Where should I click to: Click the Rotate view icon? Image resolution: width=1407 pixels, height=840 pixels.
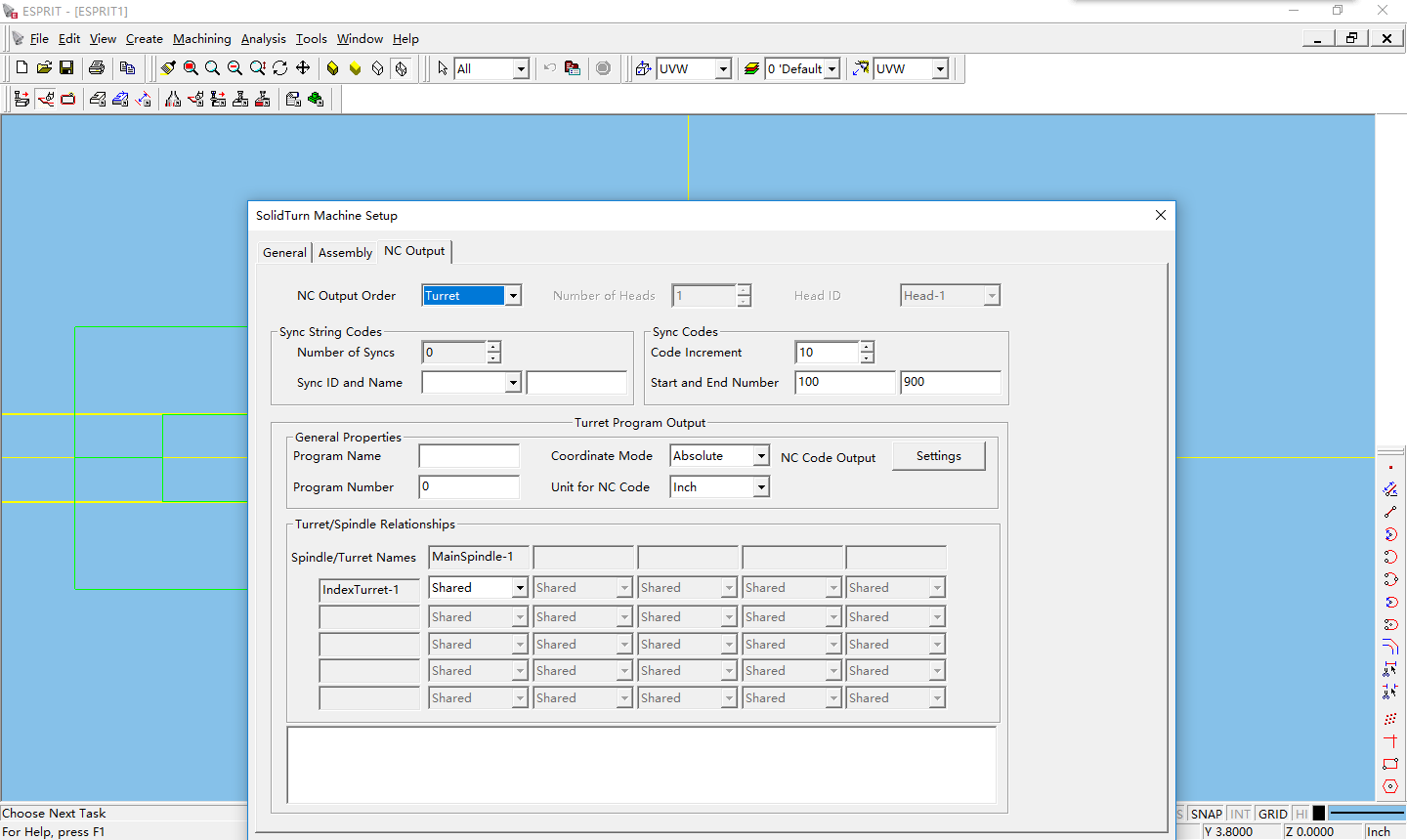point(280,67)
